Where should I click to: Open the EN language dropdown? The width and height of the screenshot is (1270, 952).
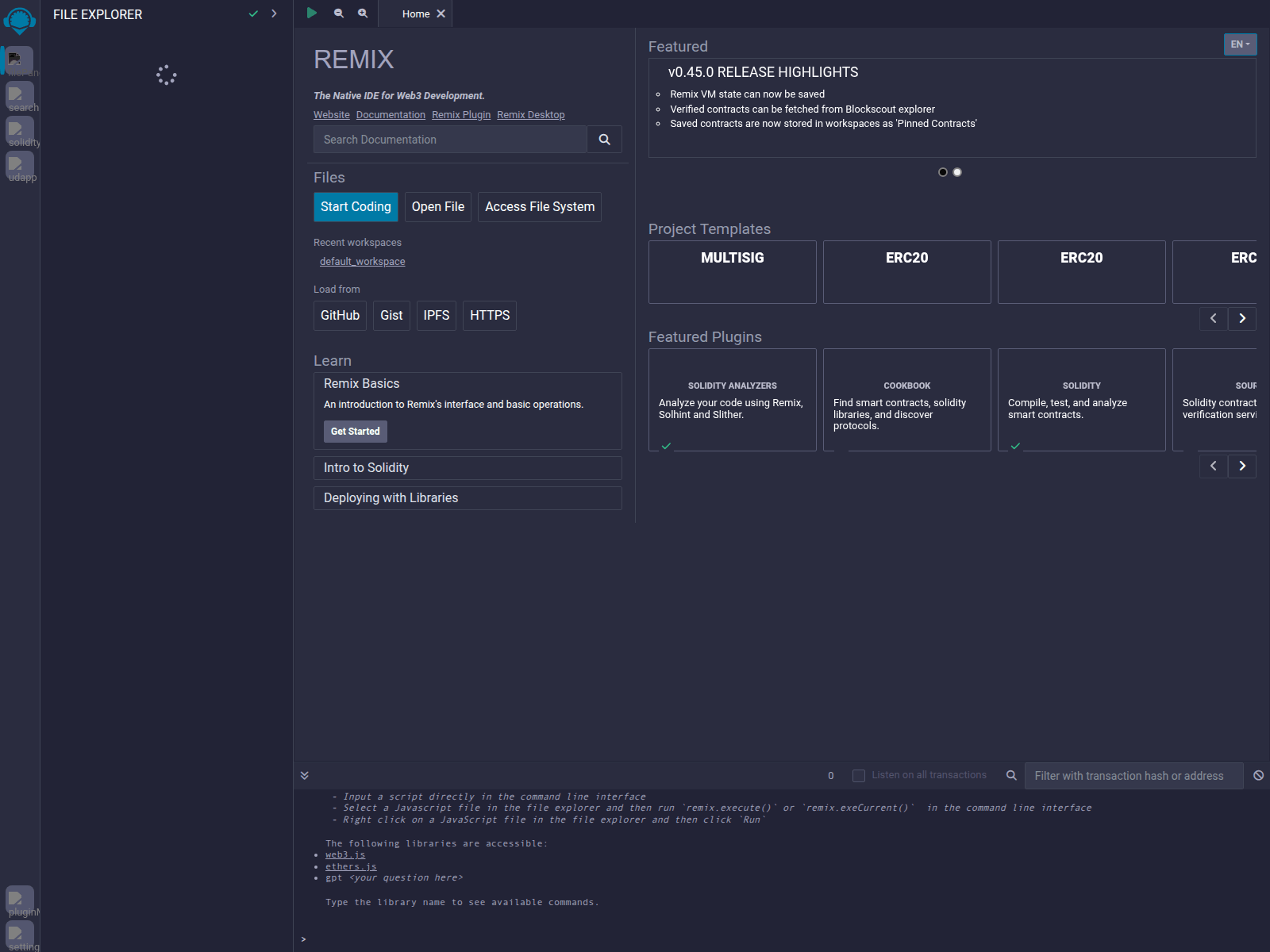click(x=1240, y=44)
